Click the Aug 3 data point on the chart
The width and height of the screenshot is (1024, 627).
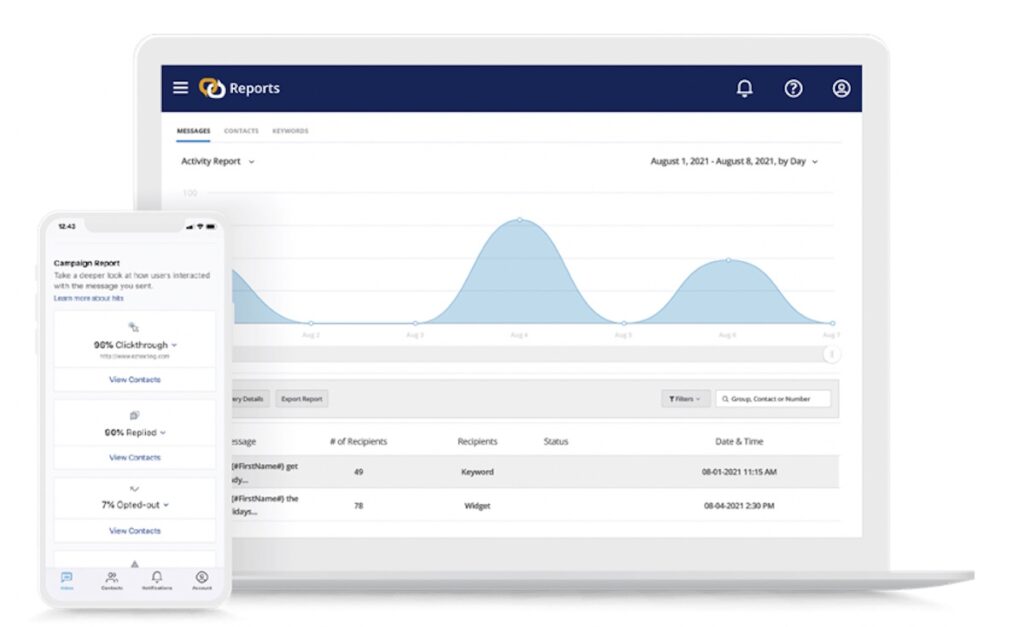pos(415,323)
